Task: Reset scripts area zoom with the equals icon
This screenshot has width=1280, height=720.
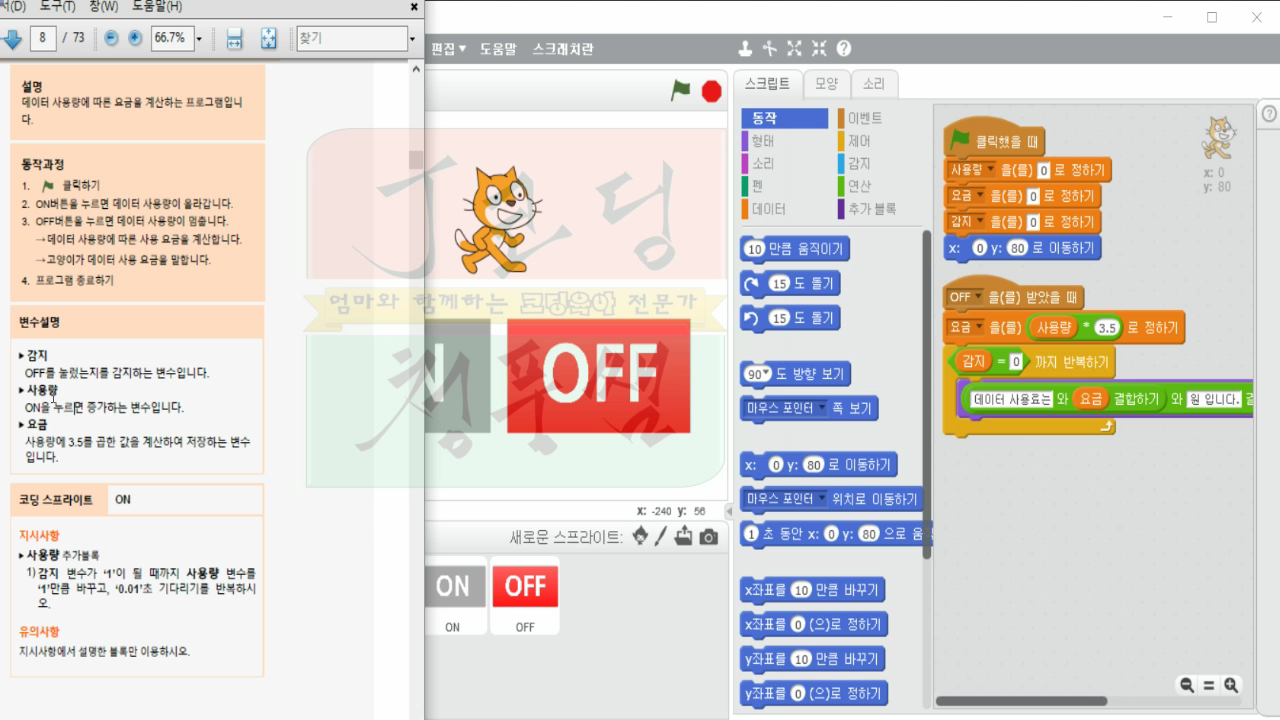Action: (x=1209, y=685)
